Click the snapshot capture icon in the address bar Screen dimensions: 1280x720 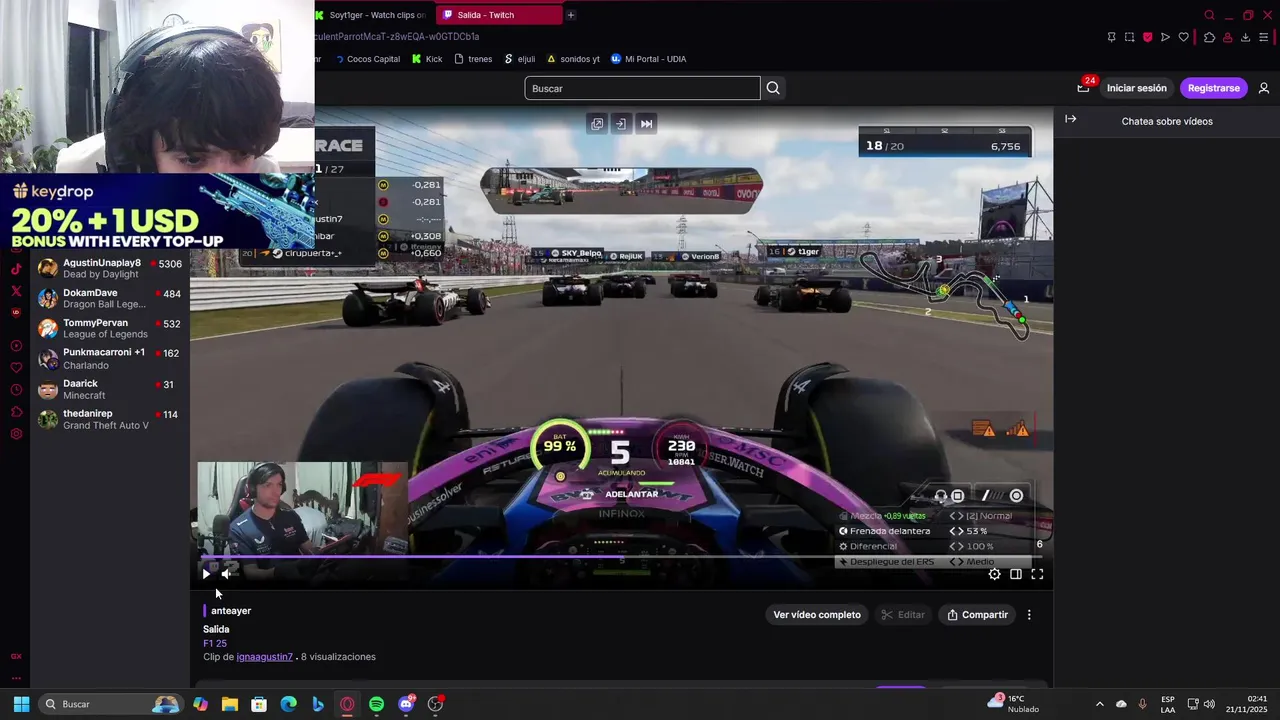click(x=1129, y=37)
